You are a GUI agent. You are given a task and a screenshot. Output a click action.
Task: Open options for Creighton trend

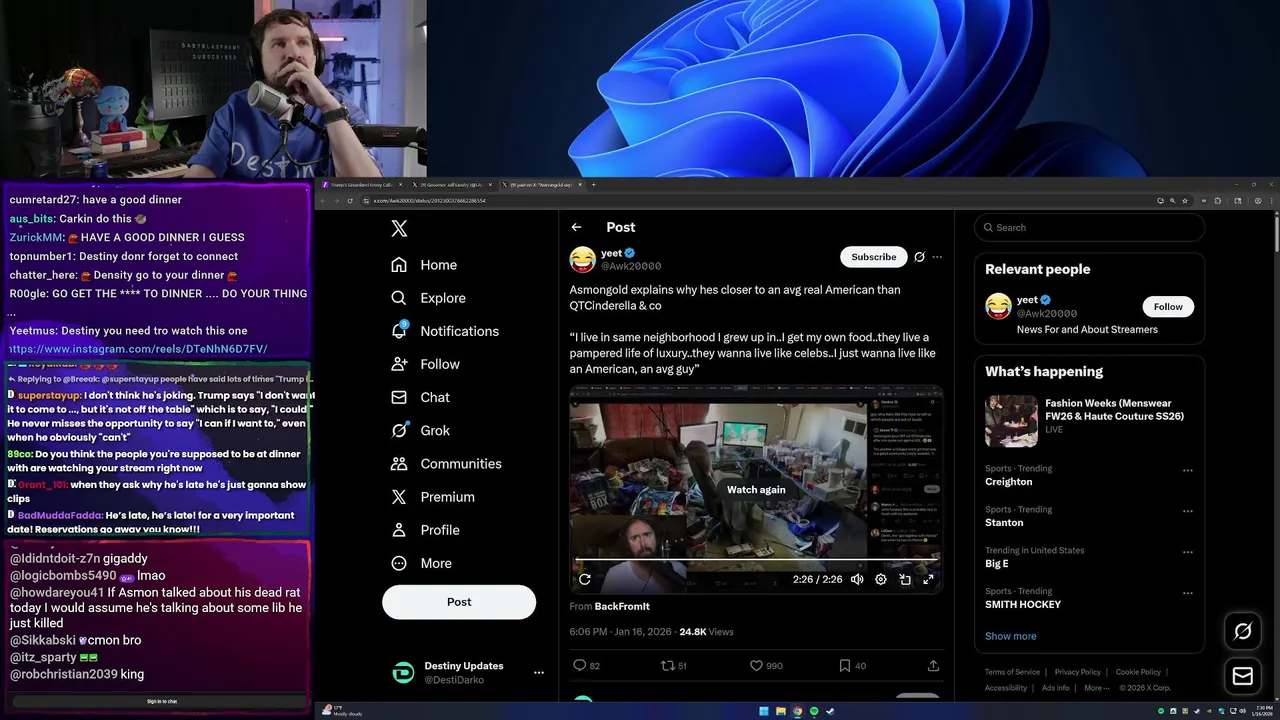(1188, 470)
